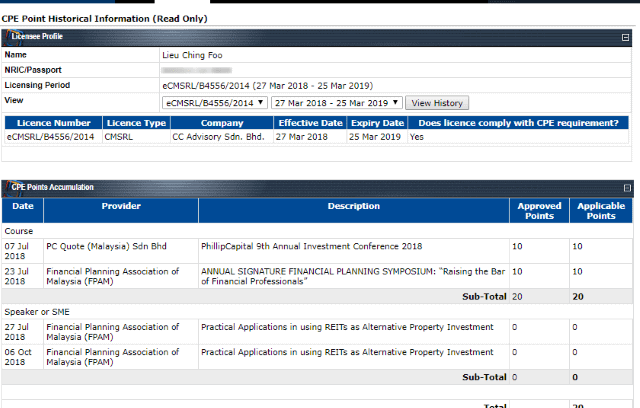This screenshot has width=640, height=408.
Task: Click the 06 Oct 2018 date cell
Action: tap(23, 357)
